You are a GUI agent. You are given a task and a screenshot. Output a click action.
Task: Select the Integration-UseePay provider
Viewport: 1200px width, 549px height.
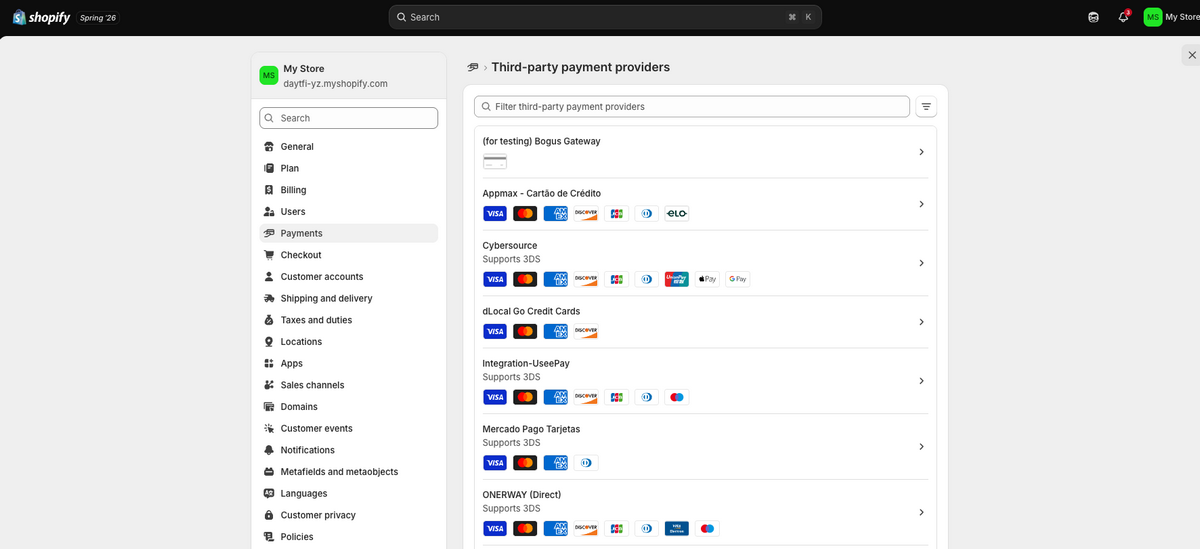[x=705, y=381]
